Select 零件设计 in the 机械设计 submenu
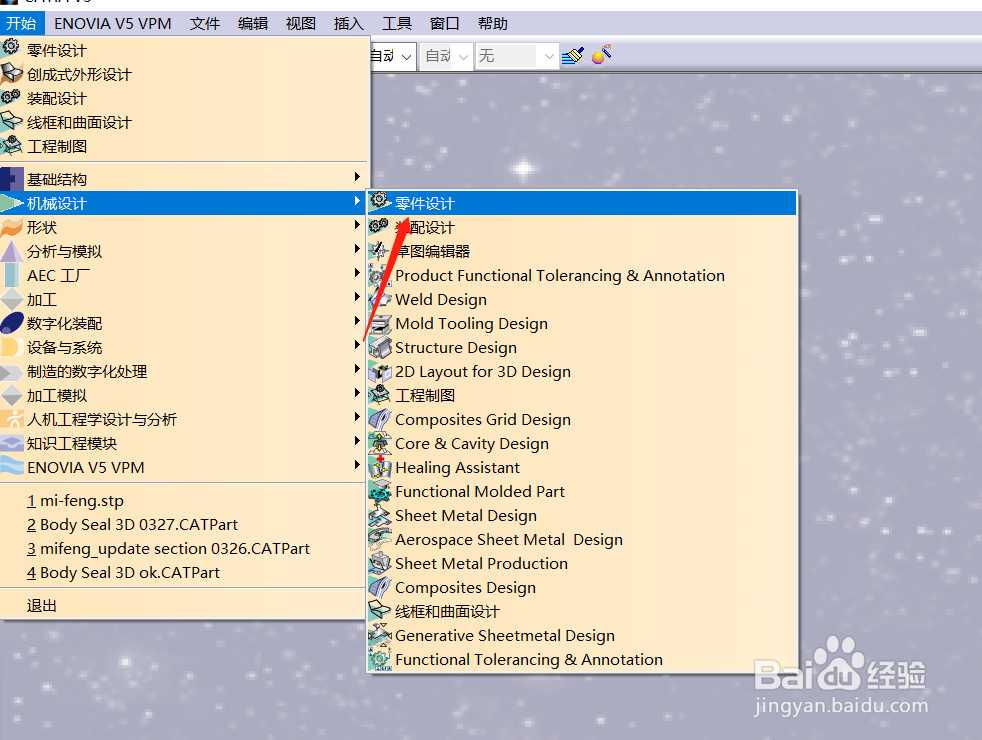Viewport: 982px width, 740px height. (x=582, y=203)
